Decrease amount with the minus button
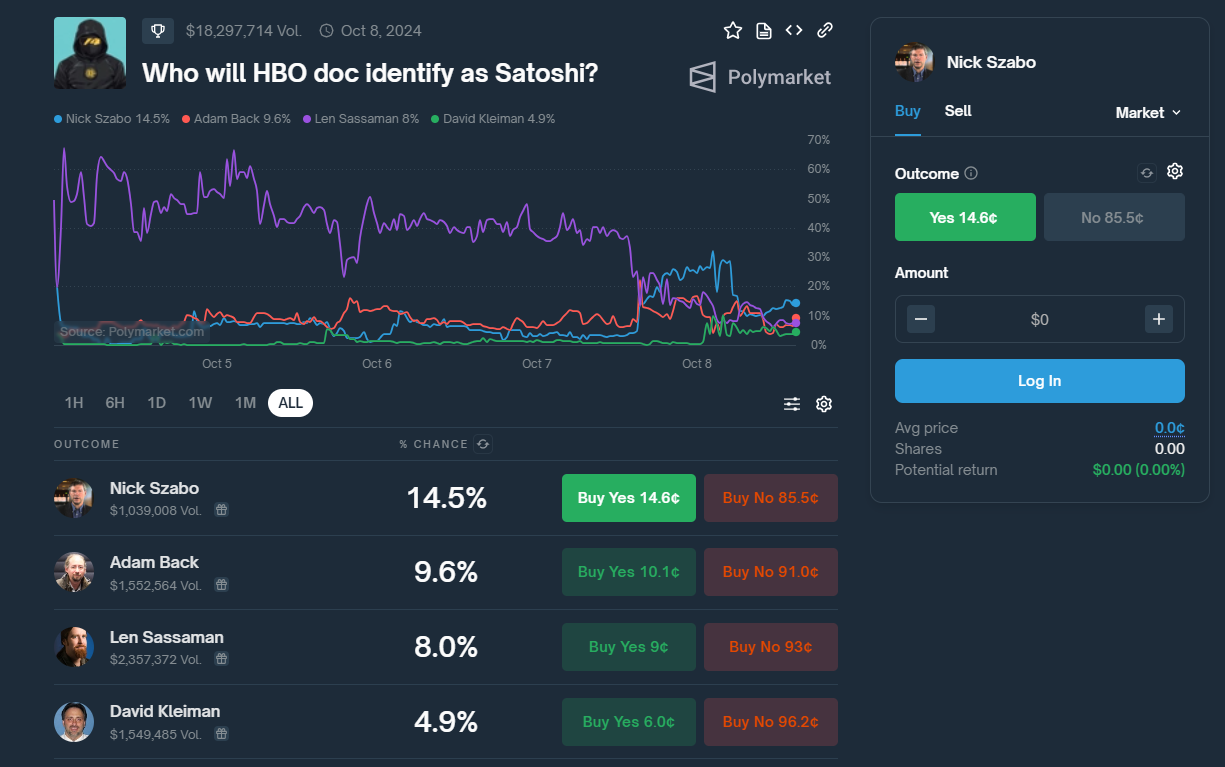 pyautogui.click(x=921, y=319)
